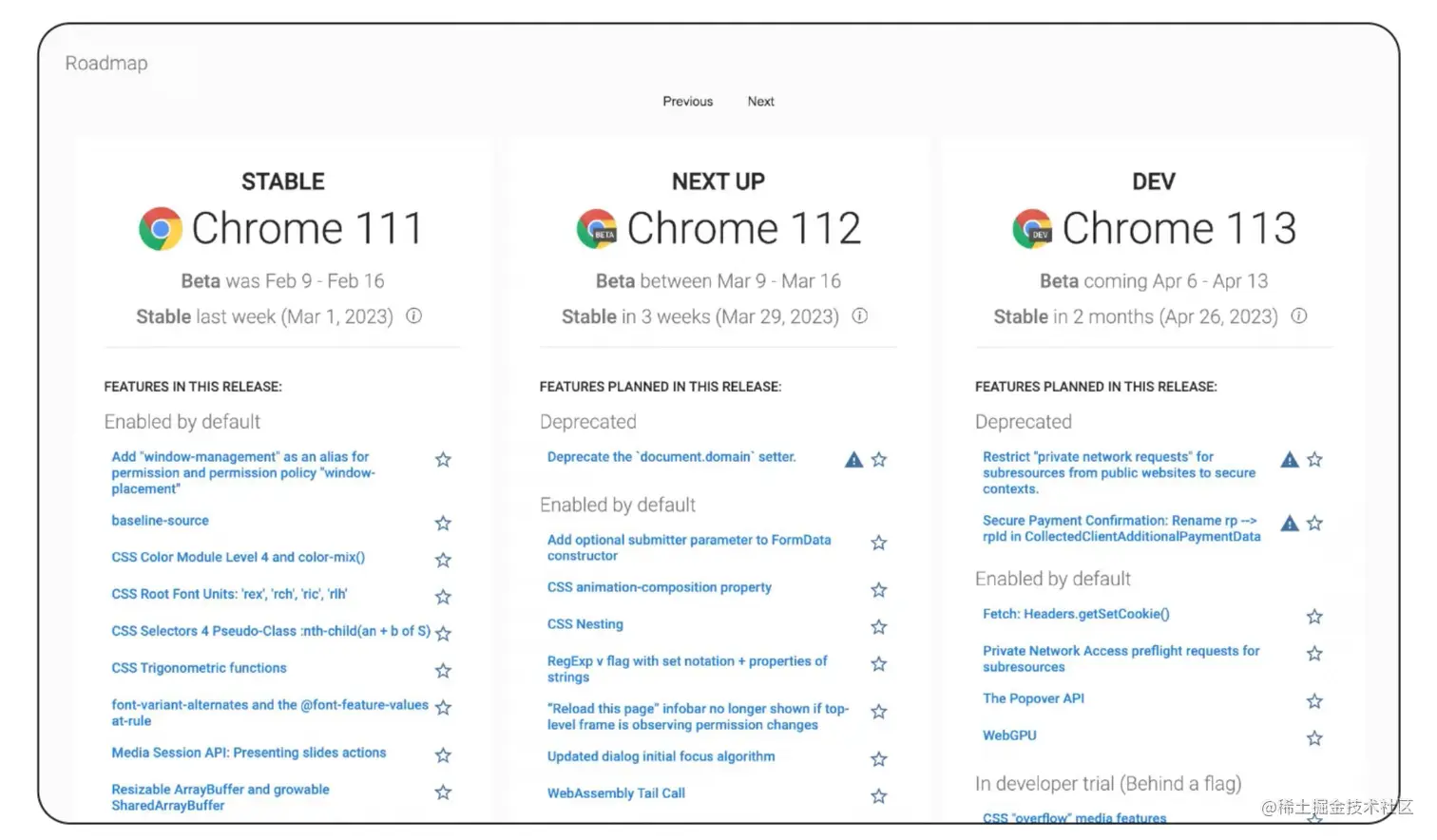Star the WebGPU feature
Screen dimensions: 1437x840
[x=1314, y=738]
